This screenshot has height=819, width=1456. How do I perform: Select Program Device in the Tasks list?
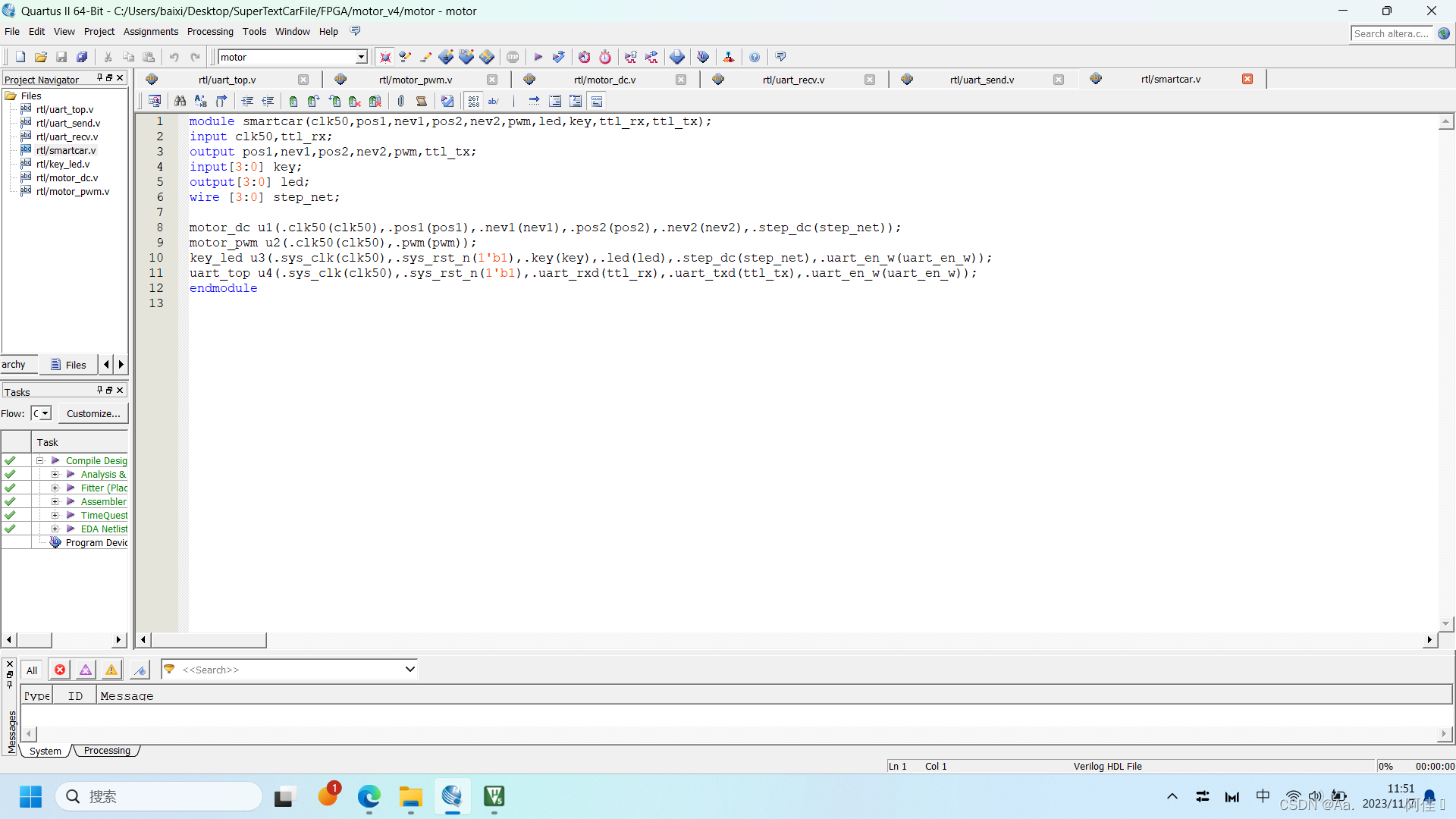[x=96, y=542]
